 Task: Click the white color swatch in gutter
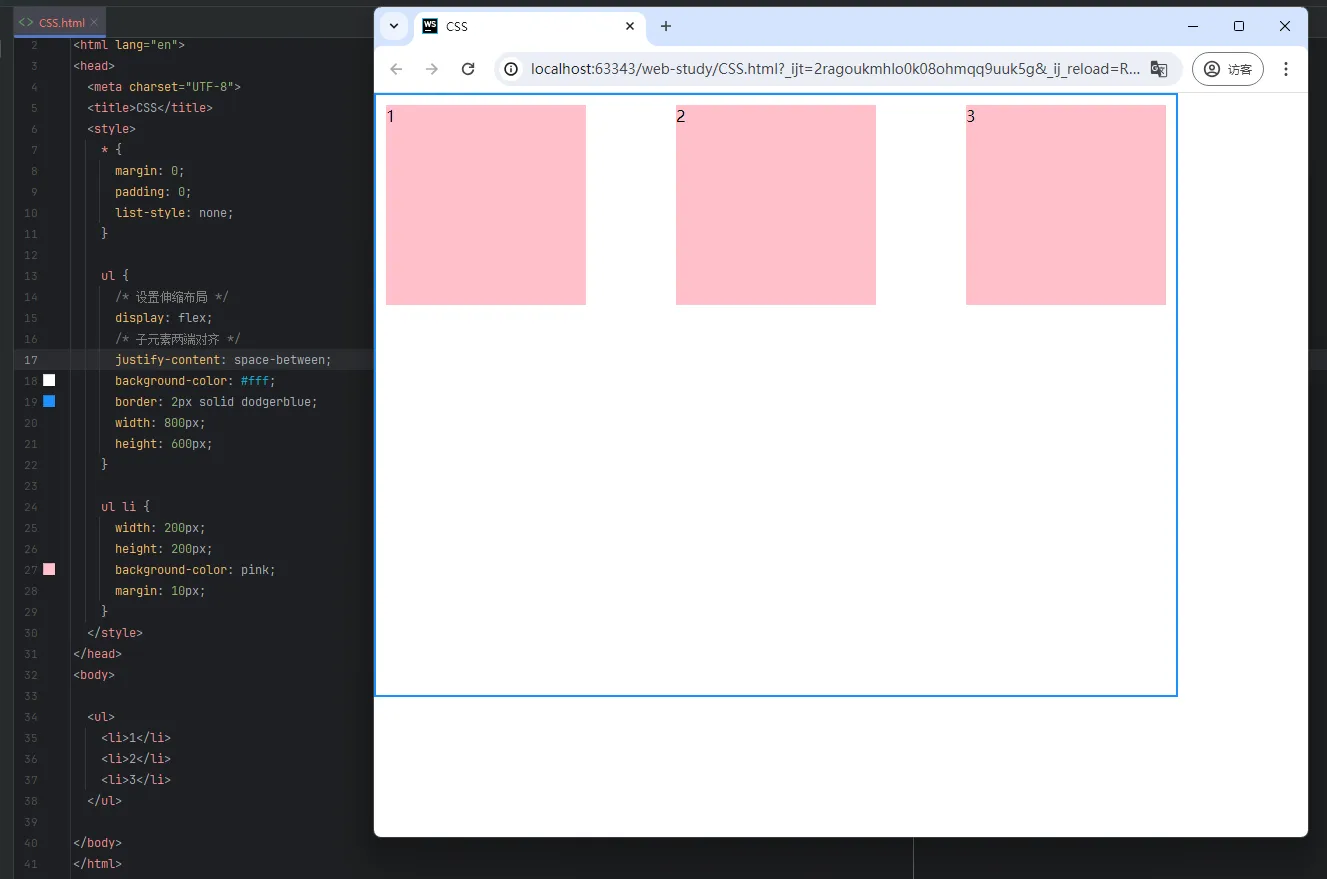tap(49, 380)
